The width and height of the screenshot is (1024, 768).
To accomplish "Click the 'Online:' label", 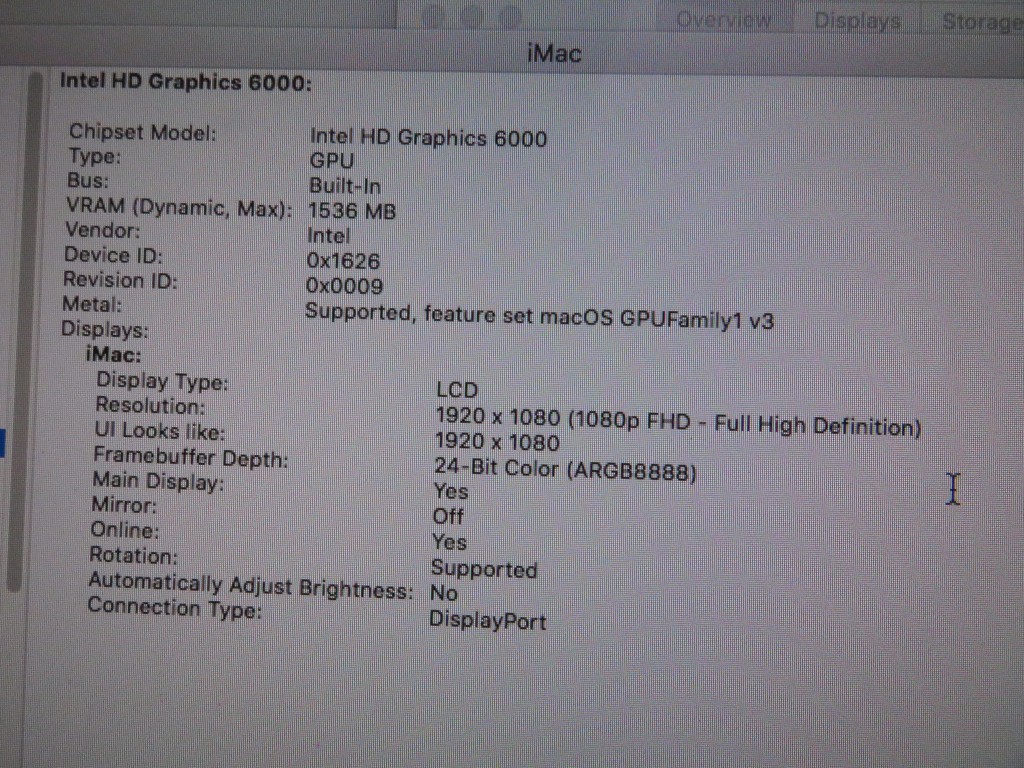I will (x=125, y=530).
